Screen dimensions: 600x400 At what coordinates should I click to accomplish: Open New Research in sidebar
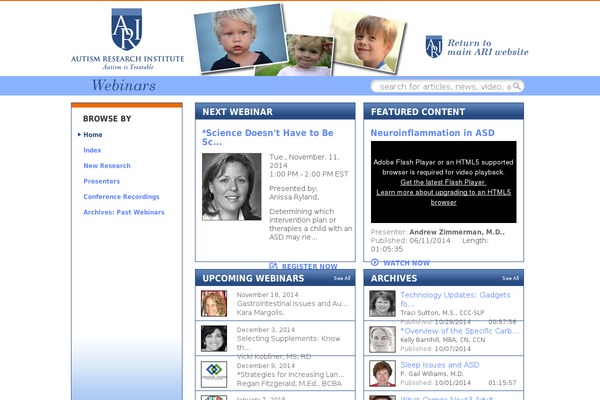coord(107,166)
